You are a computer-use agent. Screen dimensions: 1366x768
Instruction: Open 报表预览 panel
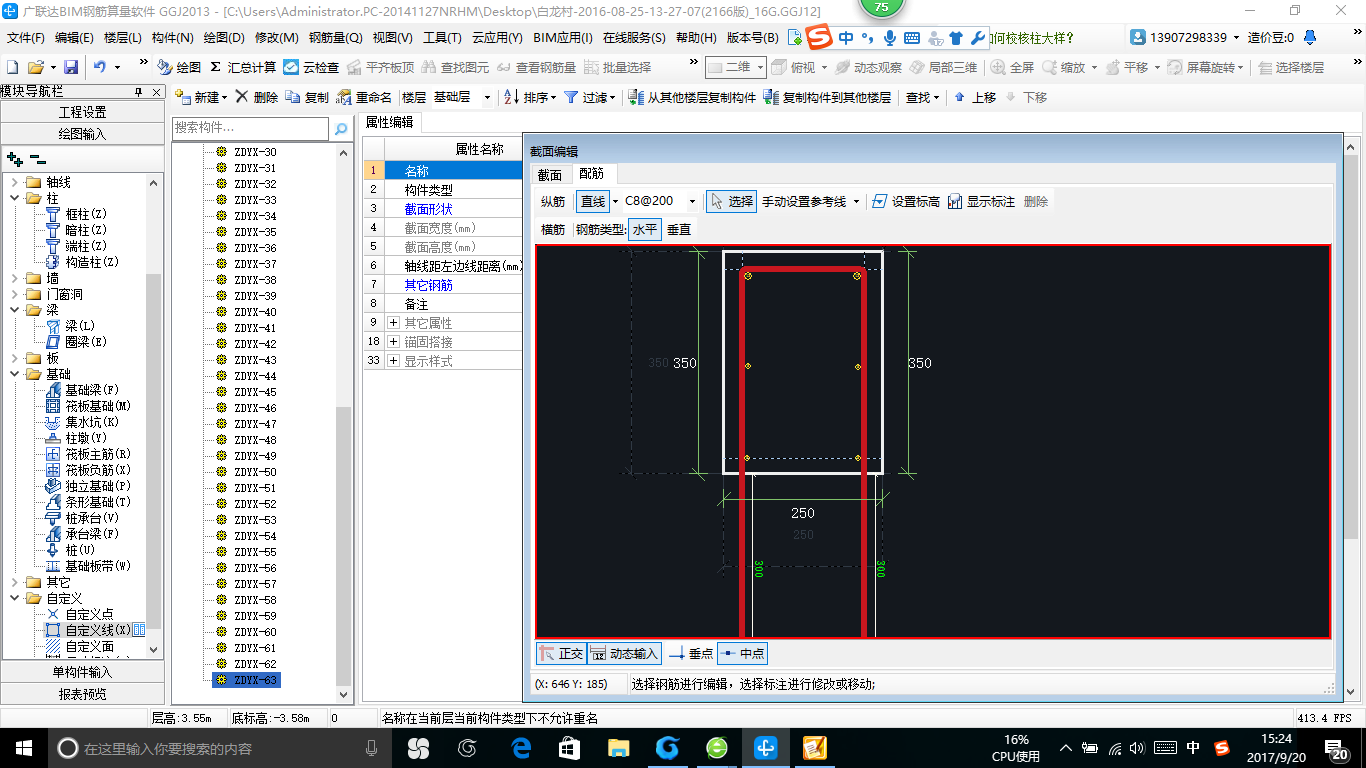point(82,694)
